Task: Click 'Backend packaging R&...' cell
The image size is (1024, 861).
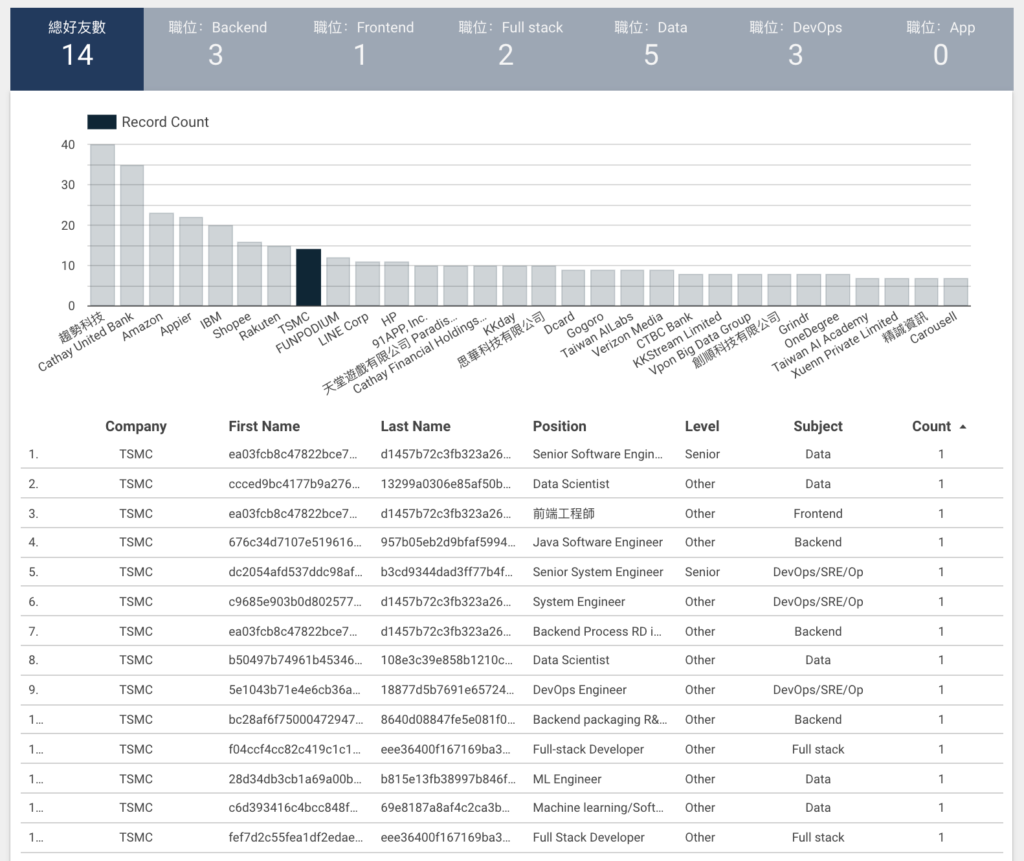Action: (600, 719)
